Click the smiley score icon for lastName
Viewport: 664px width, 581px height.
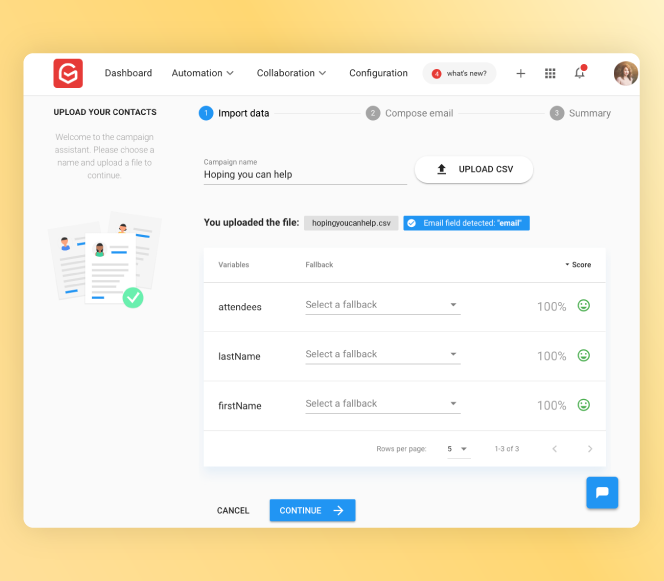[x=584, y=355]
